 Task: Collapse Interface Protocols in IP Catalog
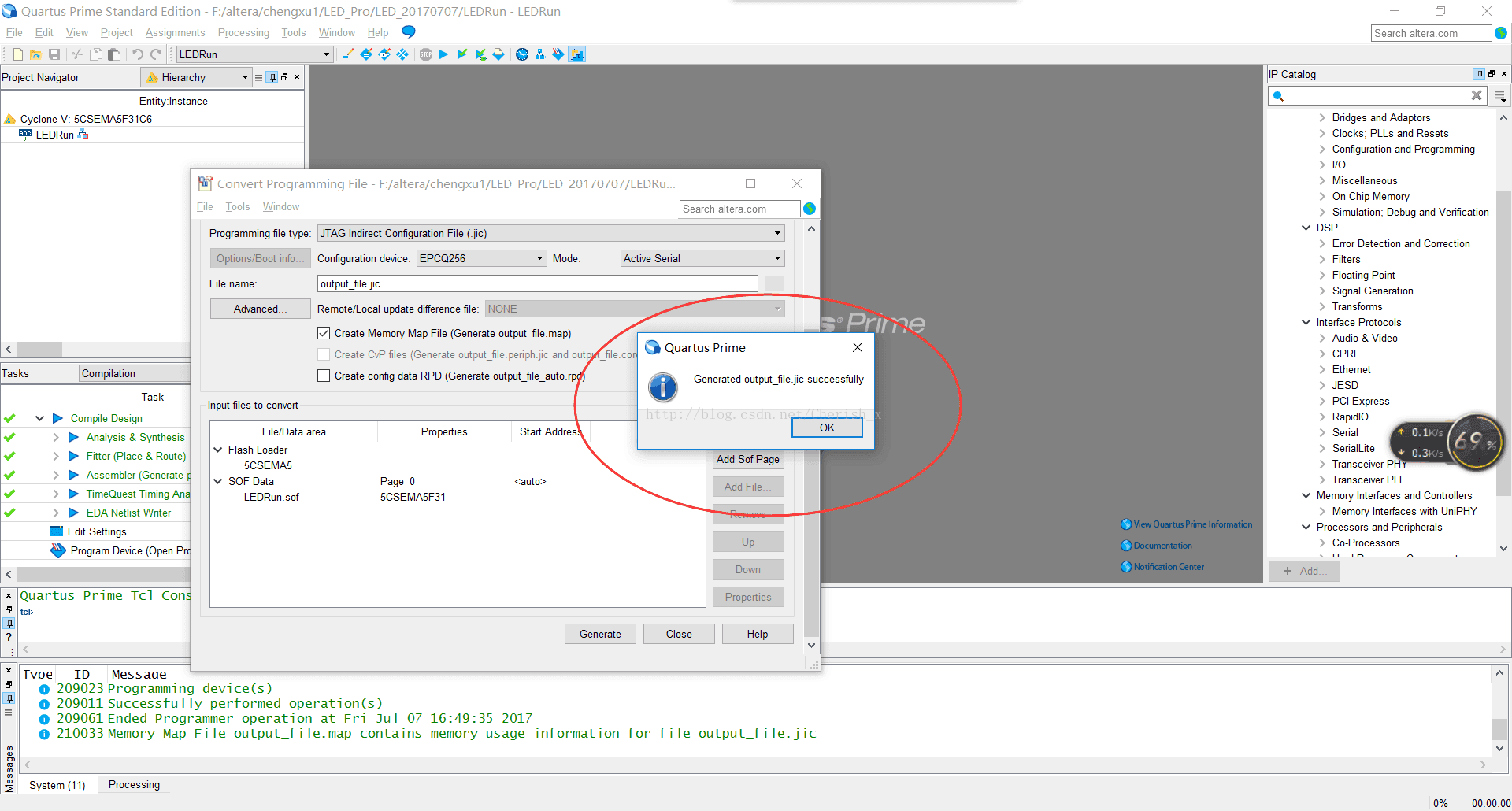click(1306, 322)
